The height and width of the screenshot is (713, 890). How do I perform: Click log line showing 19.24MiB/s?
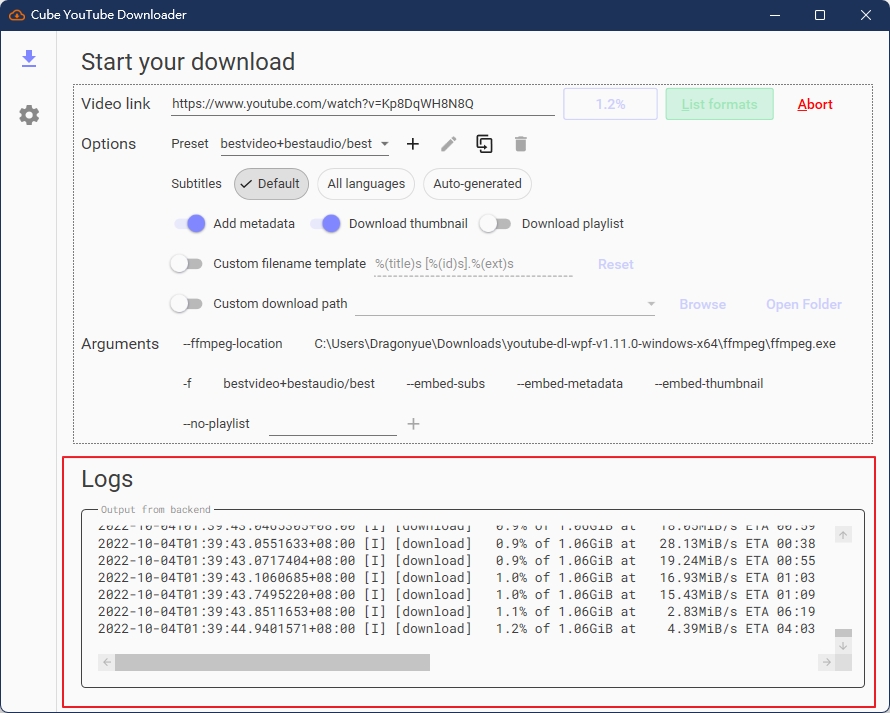point(456,561)
